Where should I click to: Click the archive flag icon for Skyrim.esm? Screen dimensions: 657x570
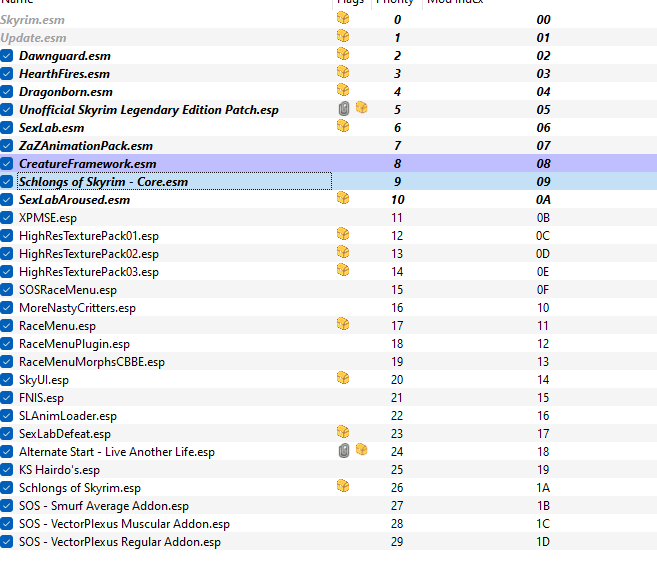coord(343,18)
